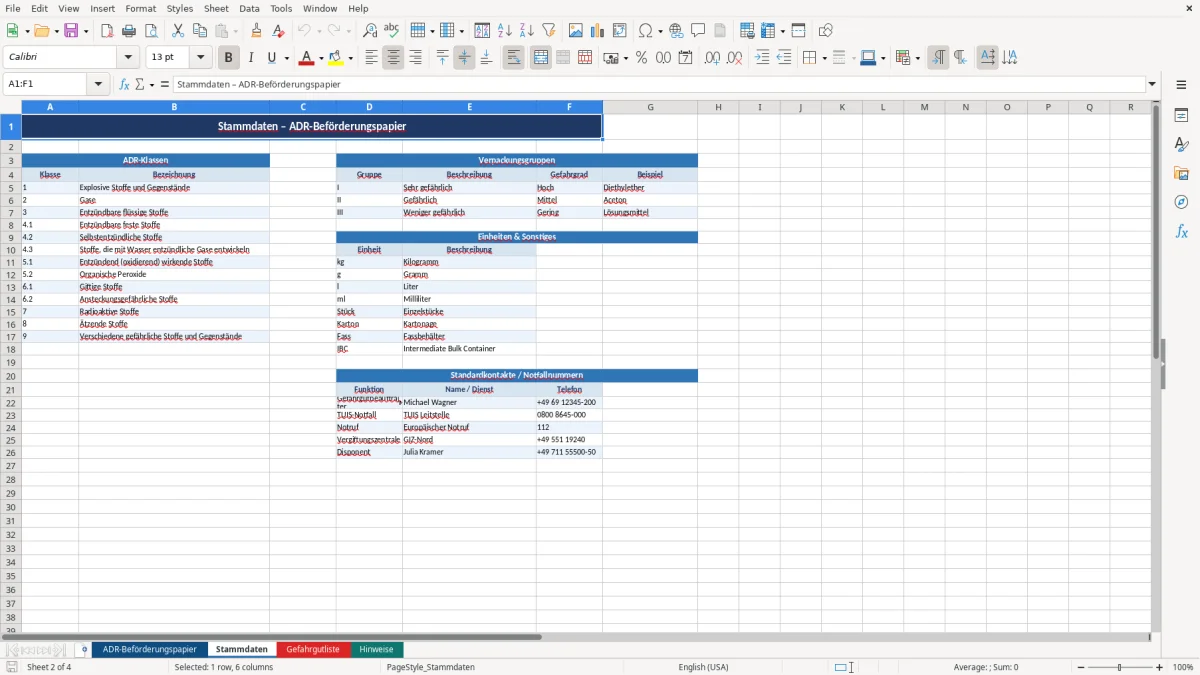Enable AutoFilter with the funnel icon
Screen dimensions: 1200x675
point(549,31)
